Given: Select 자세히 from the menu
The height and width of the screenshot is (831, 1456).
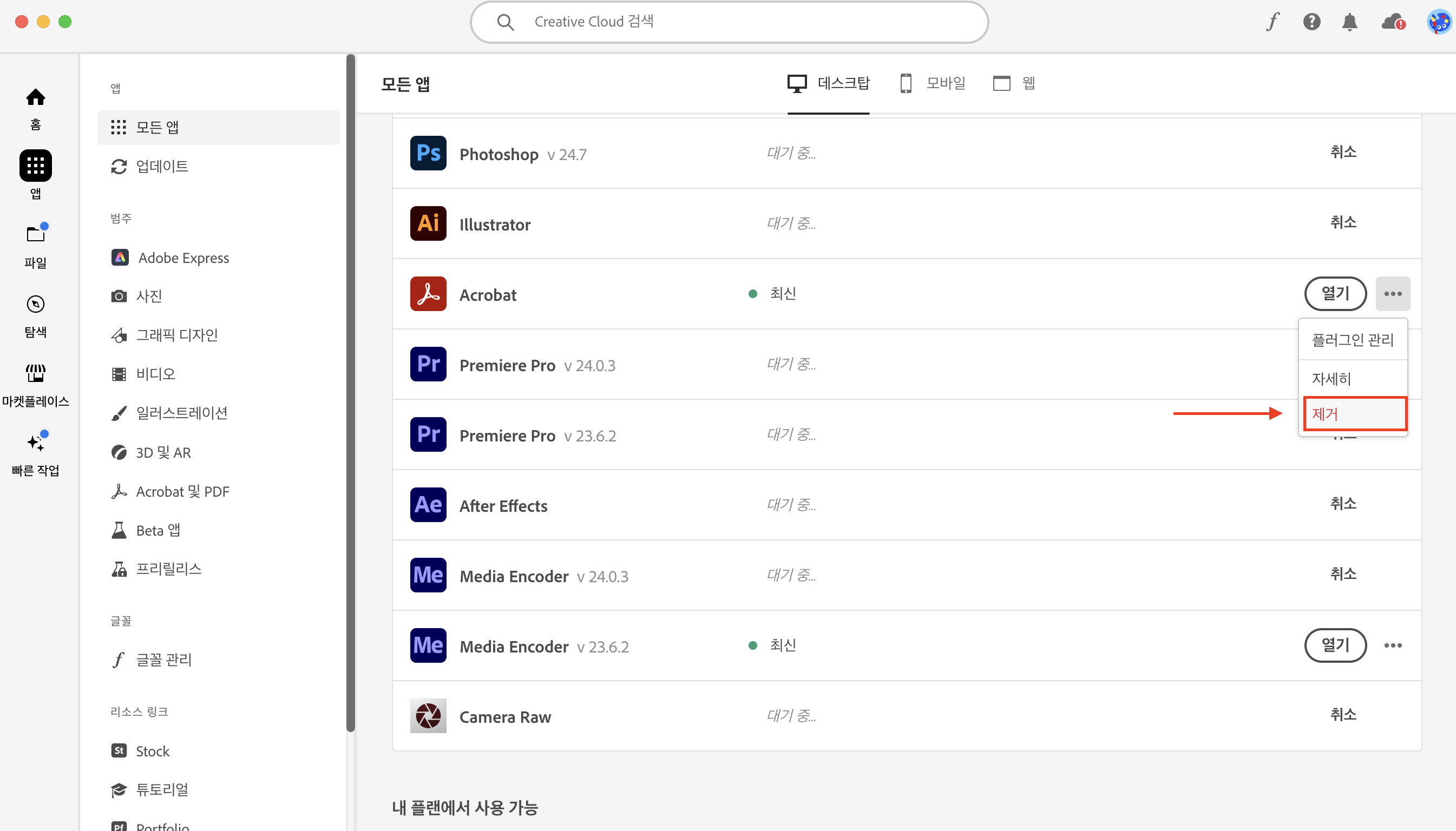Looking at the screenshot, I should click(x=1353, y=378).
